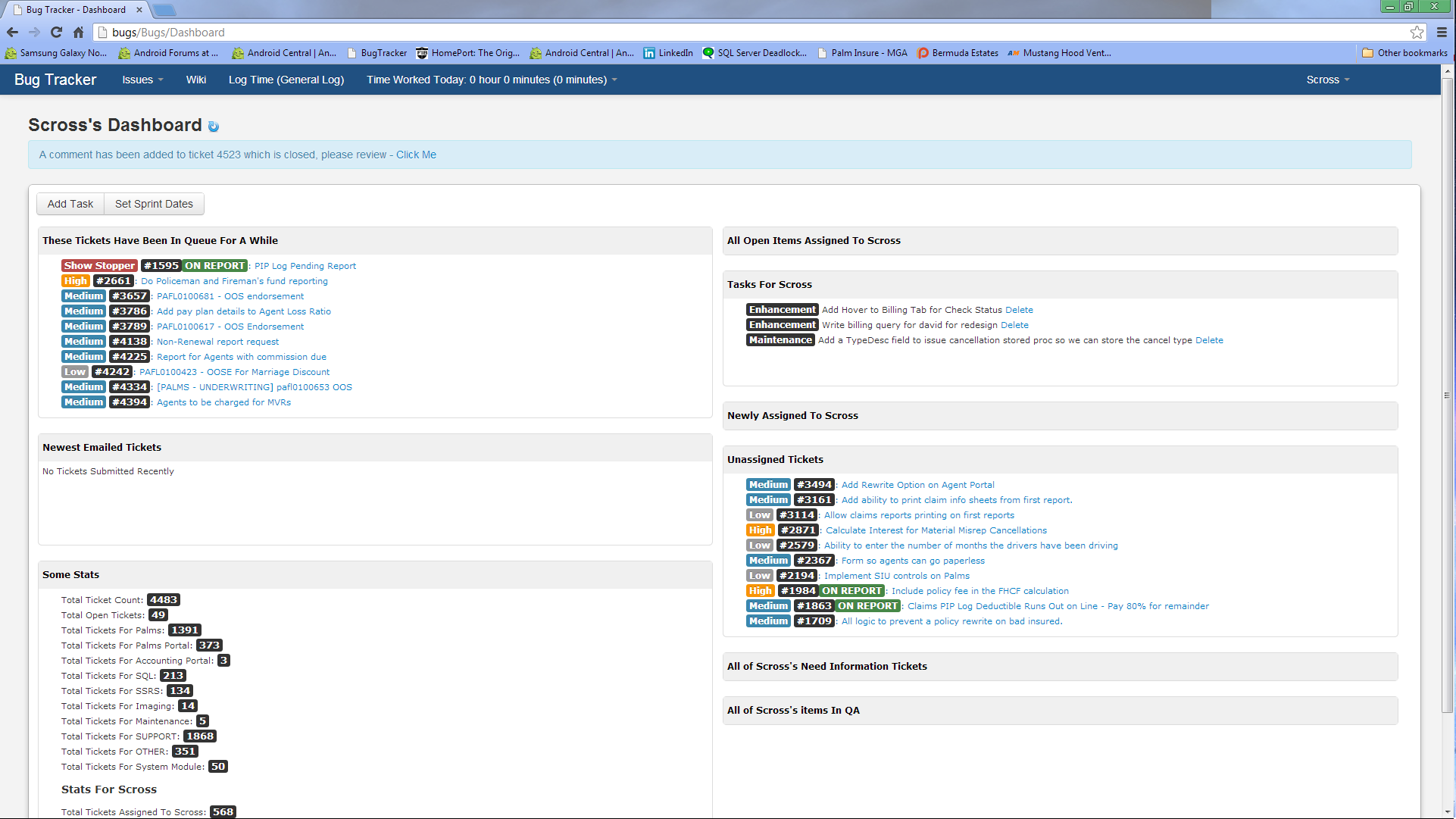
Task: Open Other bookmarks folder
Action: pos(1404,53)
